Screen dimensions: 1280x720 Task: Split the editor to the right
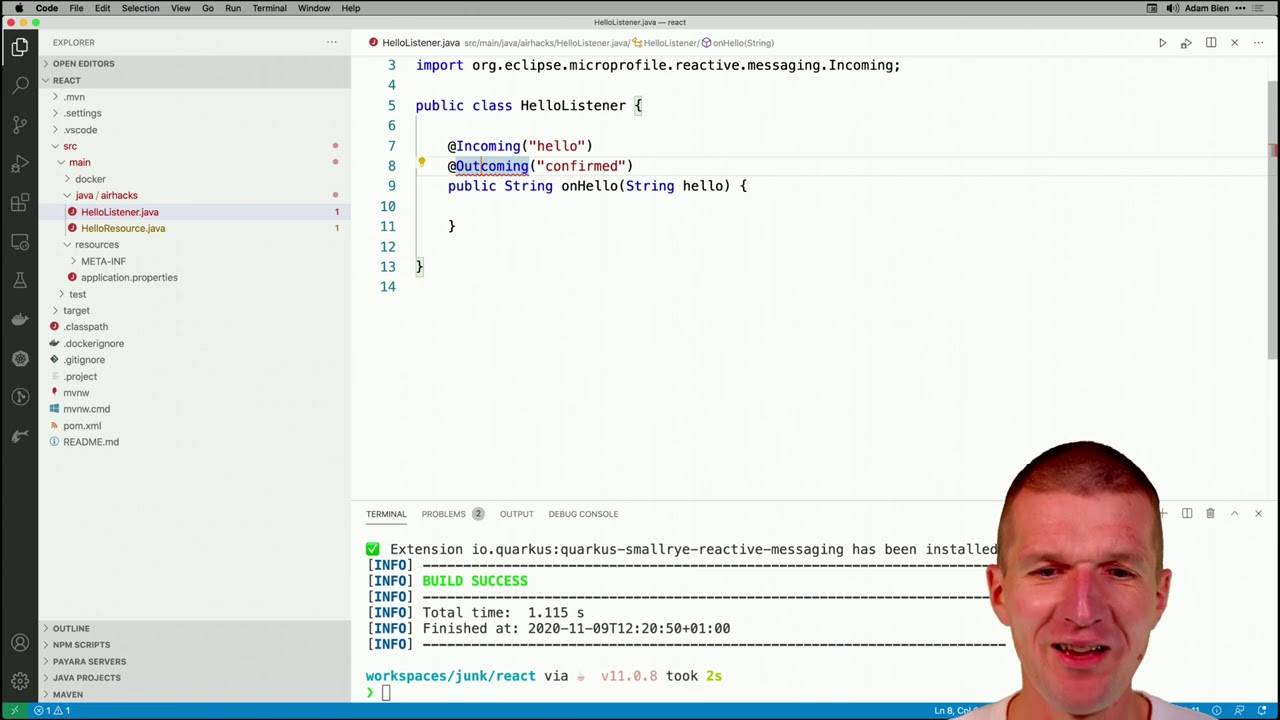click(1210, 43)
